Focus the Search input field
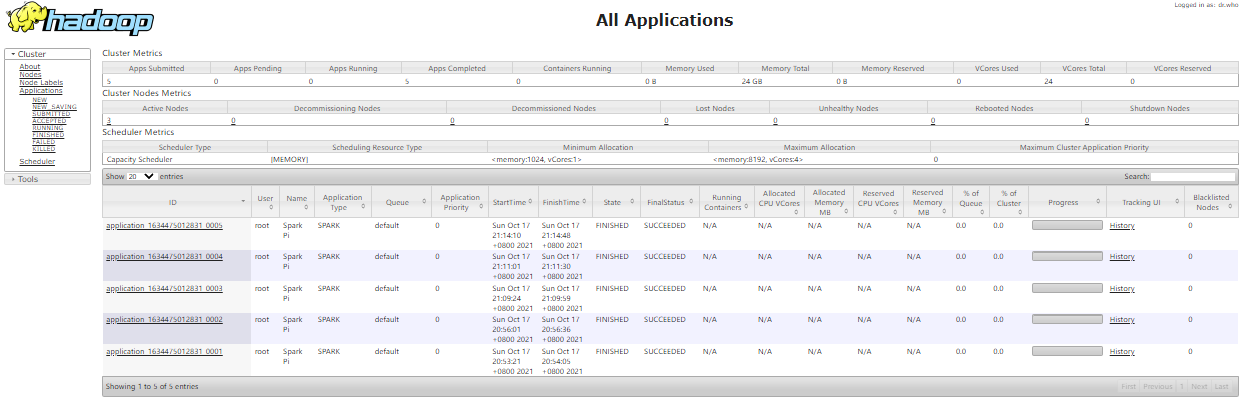Image resolution: width=1244 pixels, height=402 pixels. (1193, 176)
